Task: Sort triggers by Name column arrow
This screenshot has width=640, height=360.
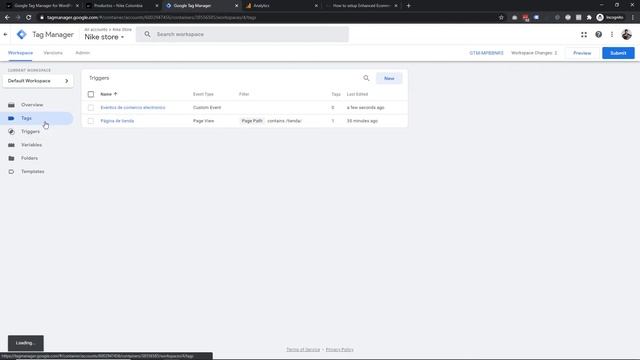Action: coord(116,94)
